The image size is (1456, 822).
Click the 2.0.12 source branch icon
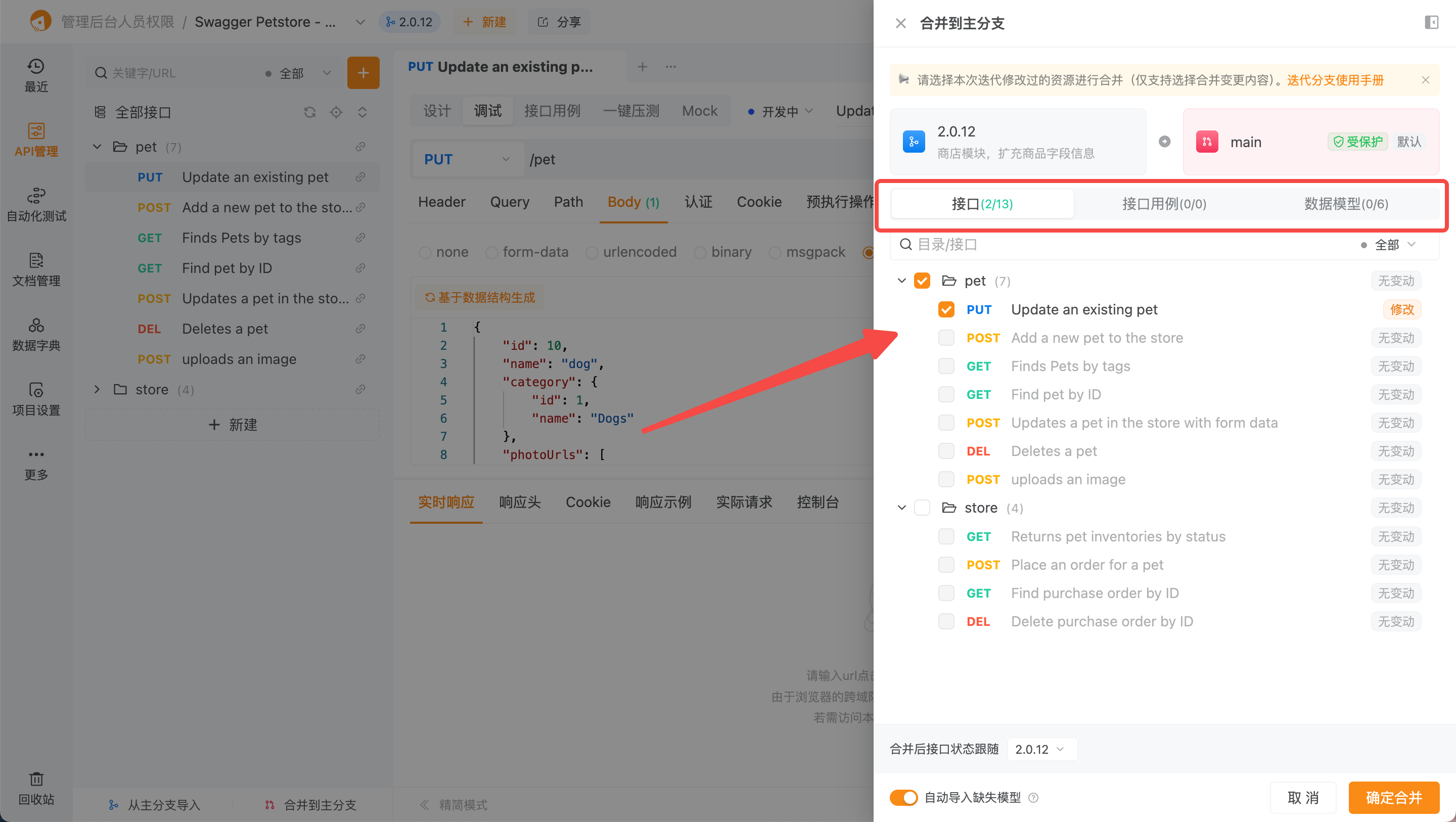pos(914,142)
